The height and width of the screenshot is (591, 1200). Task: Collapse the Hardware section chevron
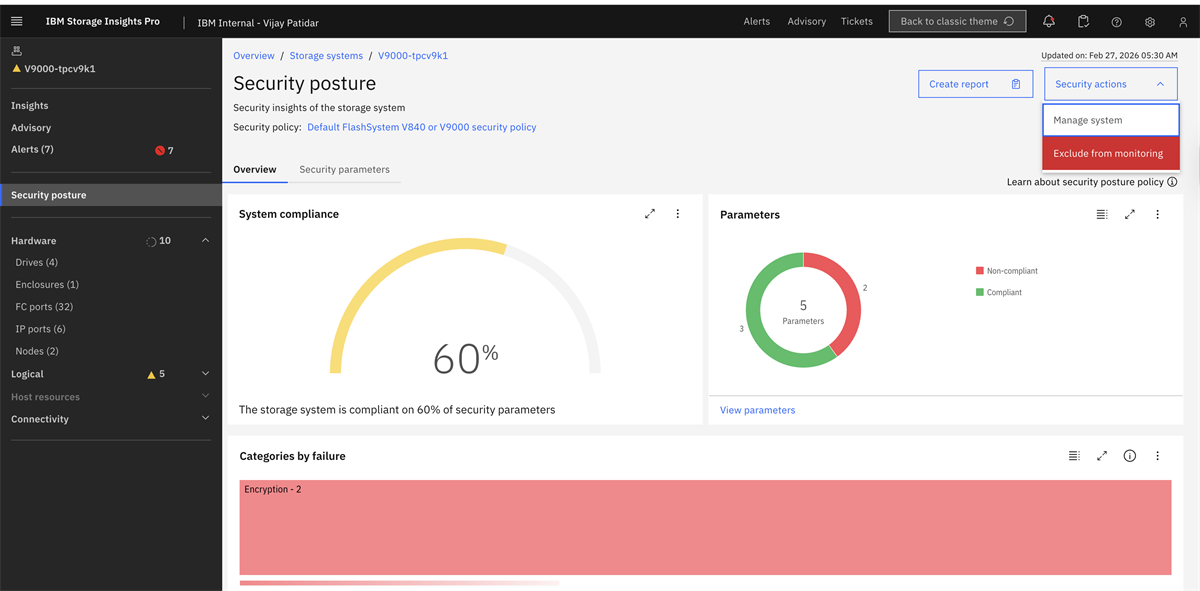coord(206,241)
